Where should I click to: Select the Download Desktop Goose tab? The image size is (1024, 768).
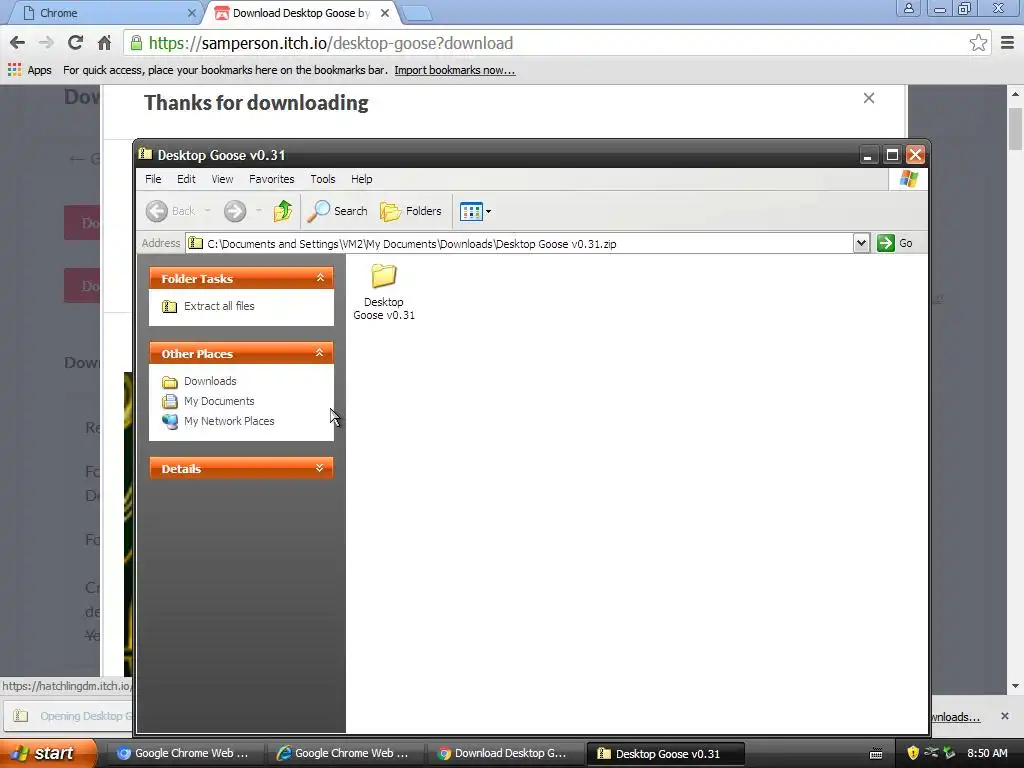300,13
